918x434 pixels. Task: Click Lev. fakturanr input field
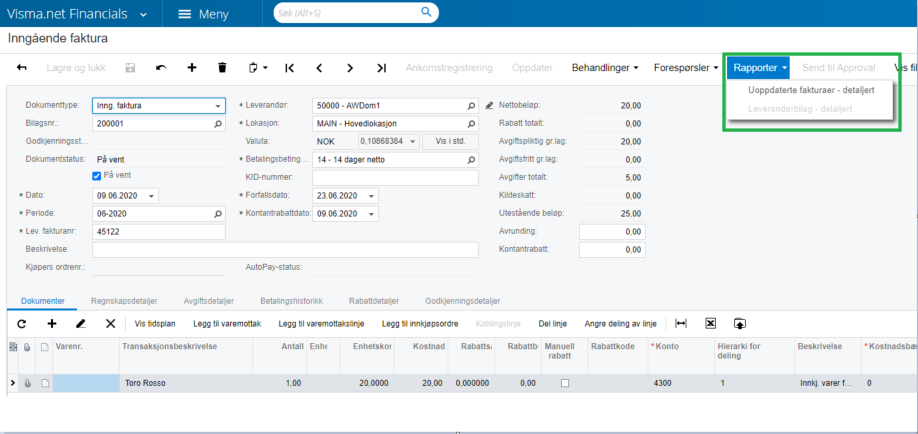pyautogui.click(x=159, y=232)
